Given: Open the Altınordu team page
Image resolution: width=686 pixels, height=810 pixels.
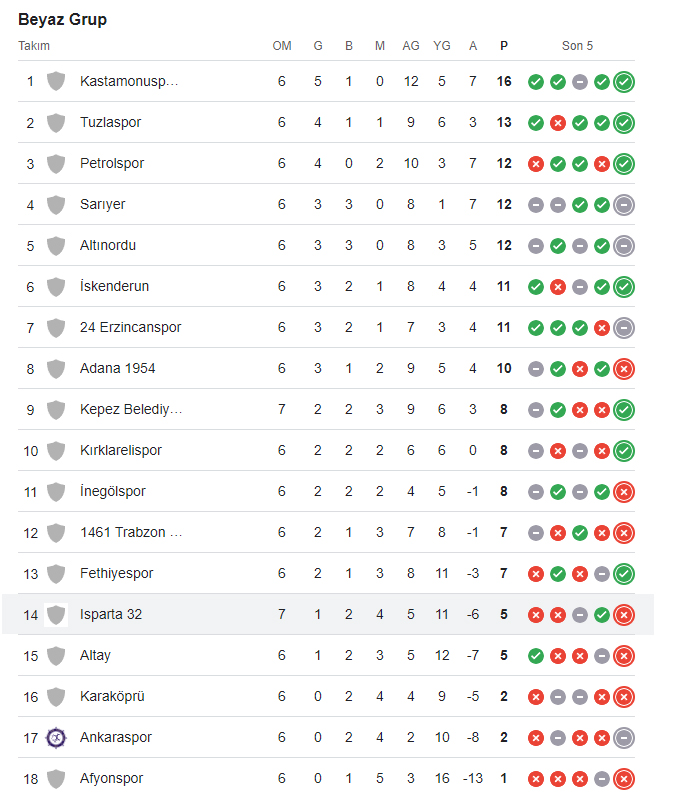Looking at the screenshot, I should coord(108,245).
